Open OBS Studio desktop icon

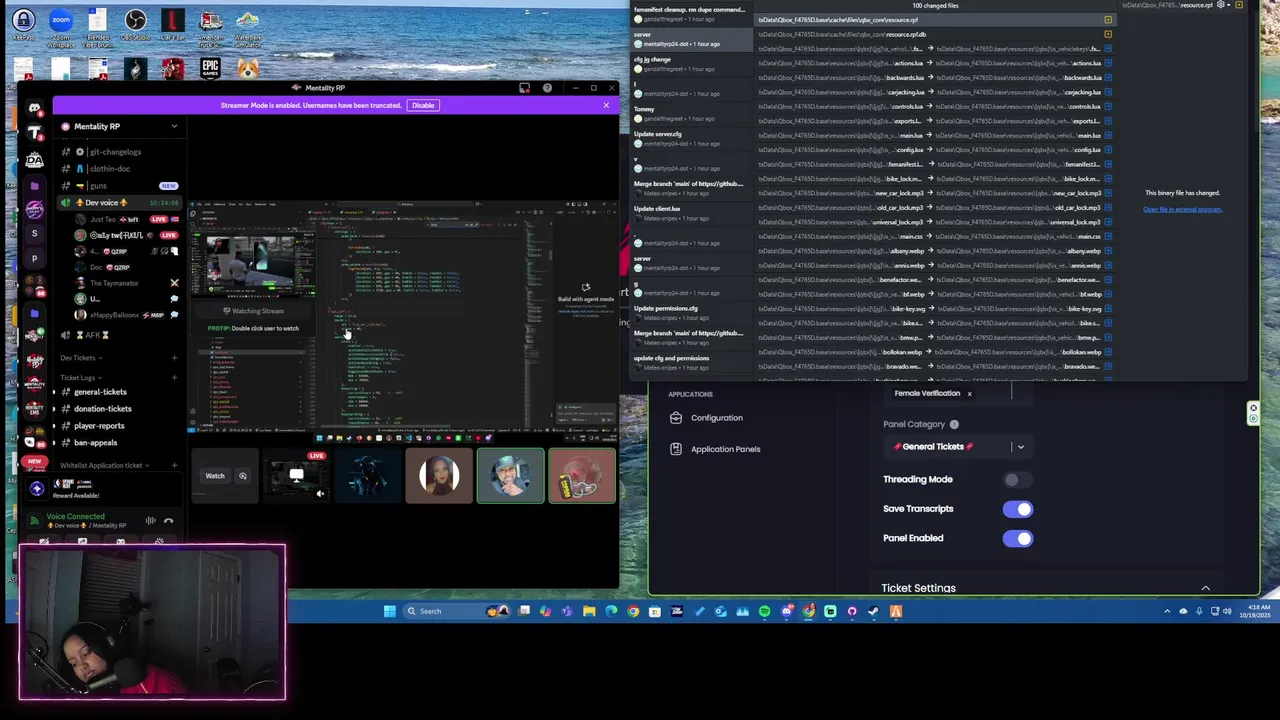pos(135,24)
